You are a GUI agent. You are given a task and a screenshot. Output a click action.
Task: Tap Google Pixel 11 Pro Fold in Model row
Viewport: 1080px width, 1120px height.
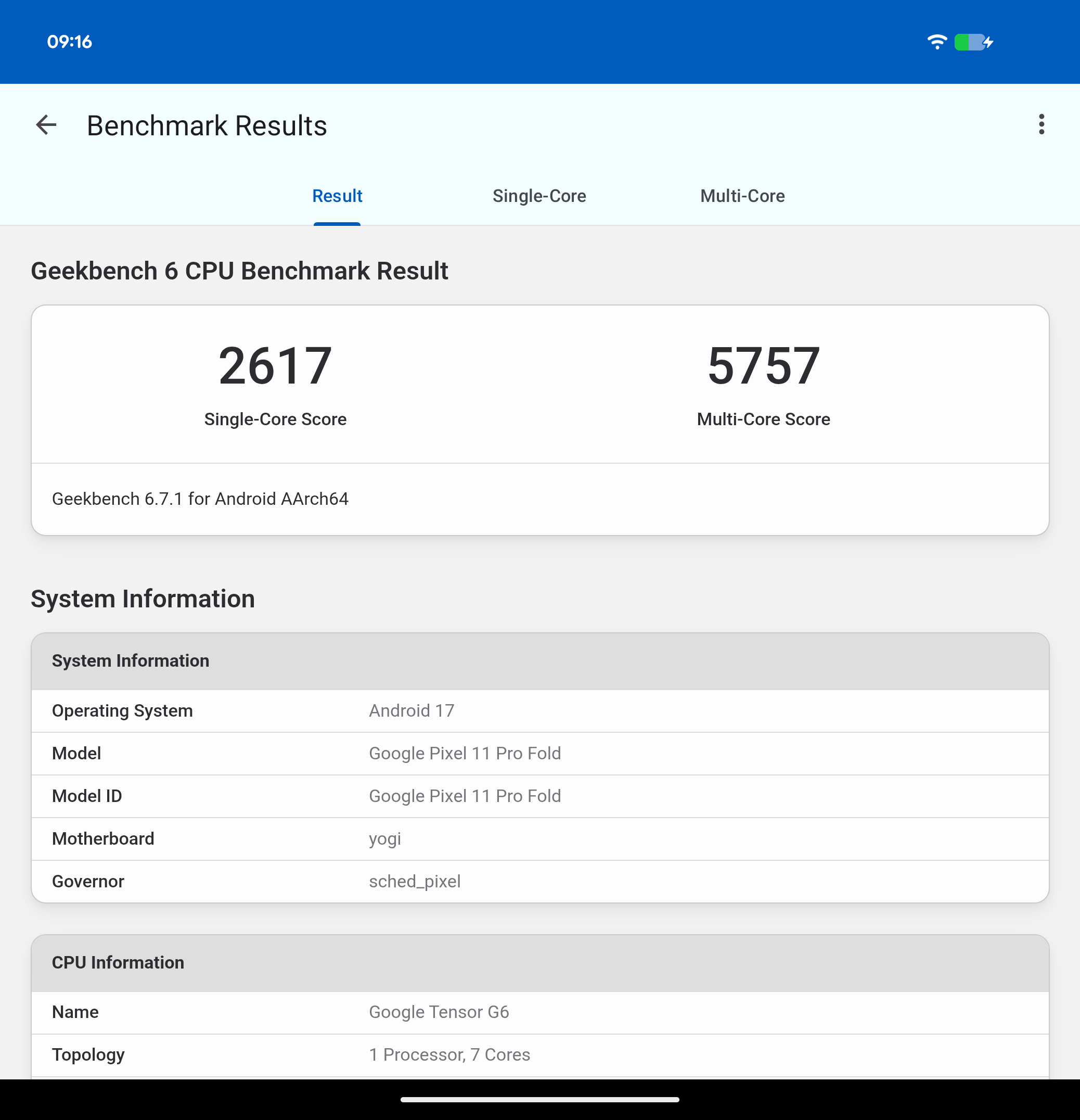[x=465, y=753]
